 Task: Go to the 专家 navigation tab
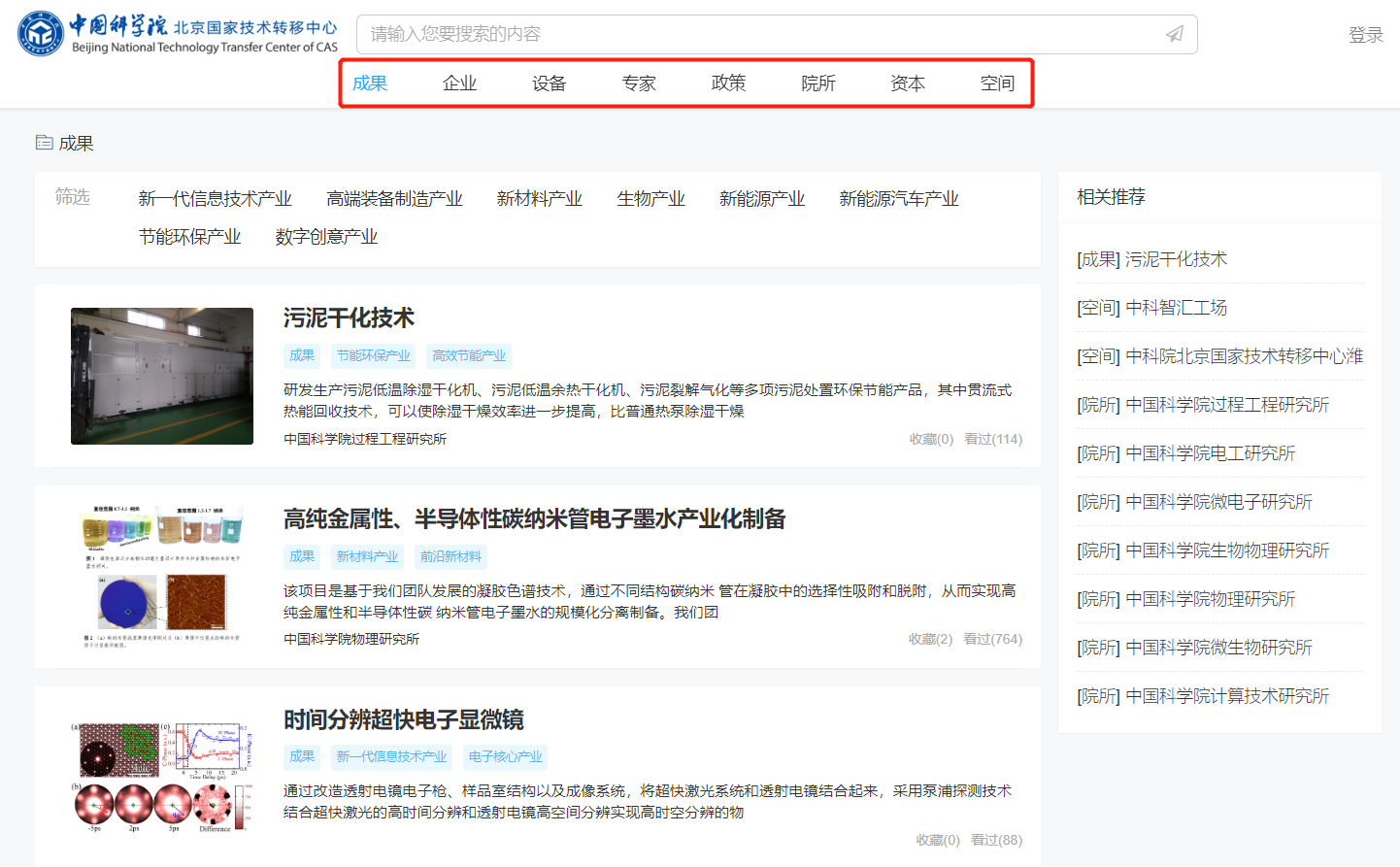(639, 83)
